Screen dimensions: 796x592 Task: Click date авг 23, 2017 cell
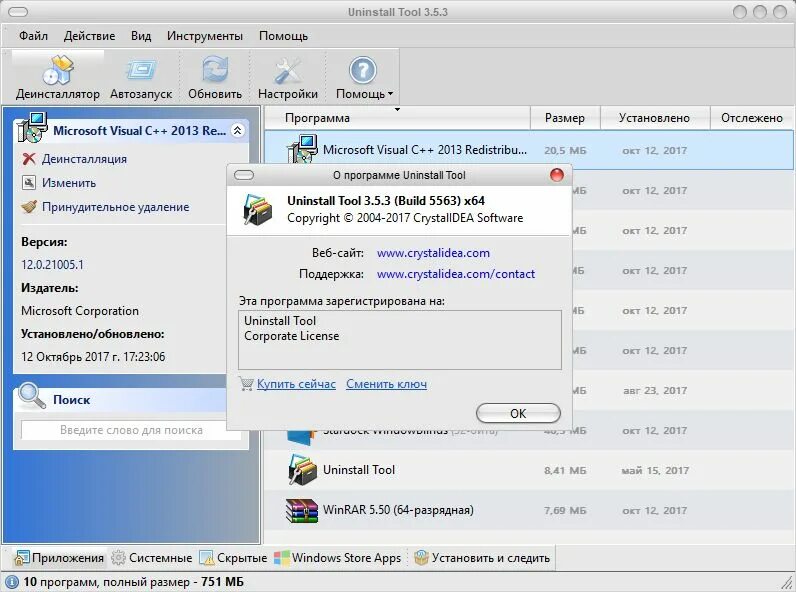655,390
